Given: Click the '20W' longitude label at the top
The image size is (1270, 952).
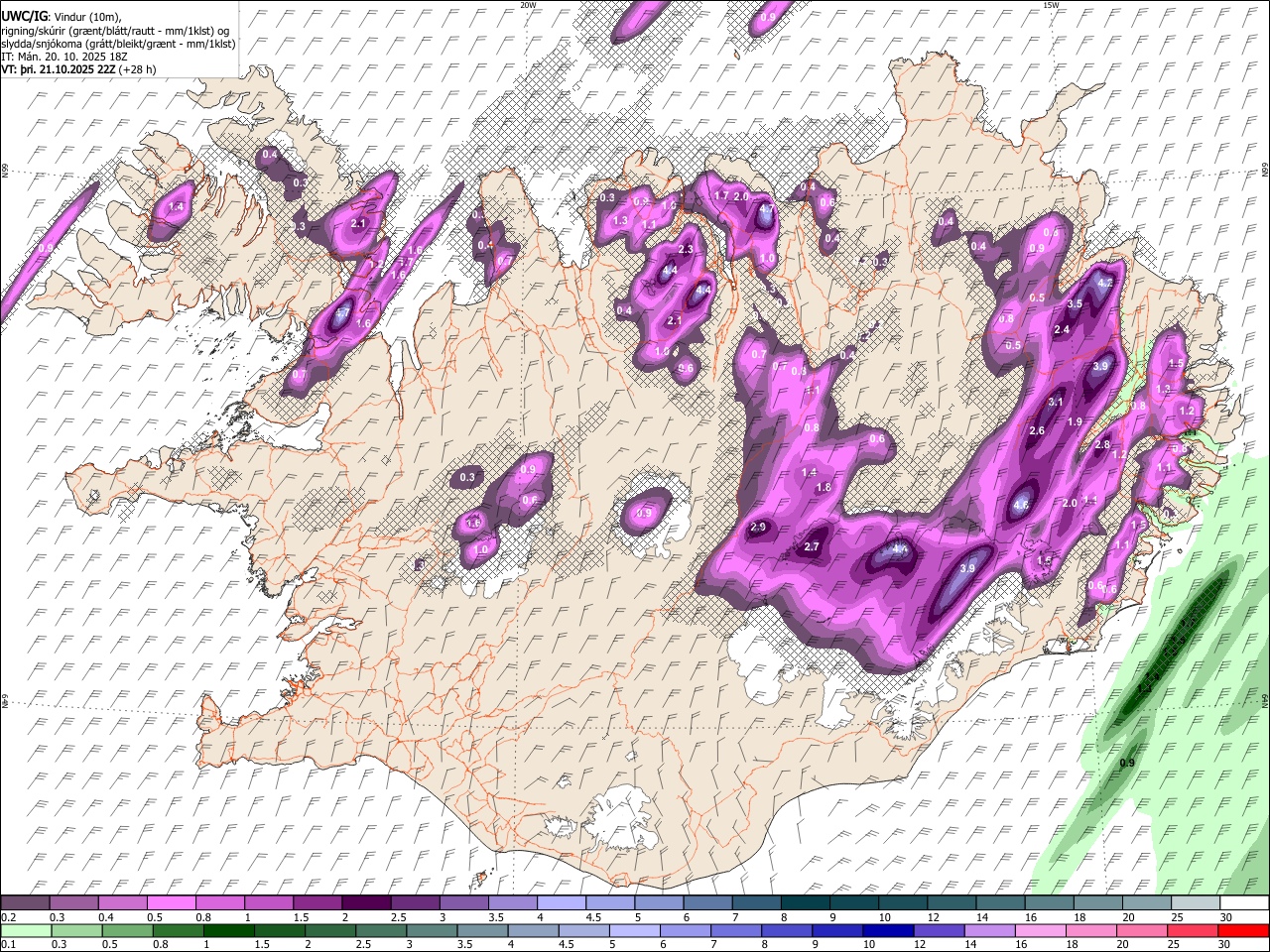Looking at the screenshot, I should point(528,5).
